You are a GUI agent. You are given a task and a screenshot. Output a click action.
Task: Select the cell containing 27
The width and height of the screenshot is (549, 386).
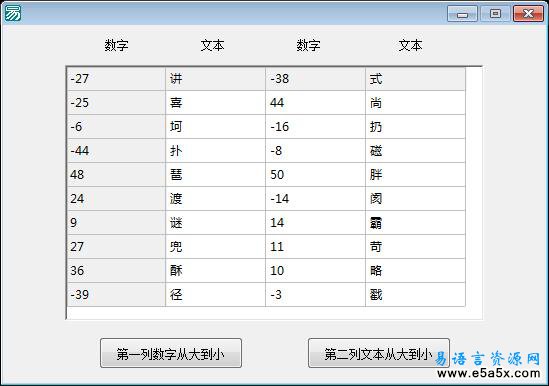[116, 247]
